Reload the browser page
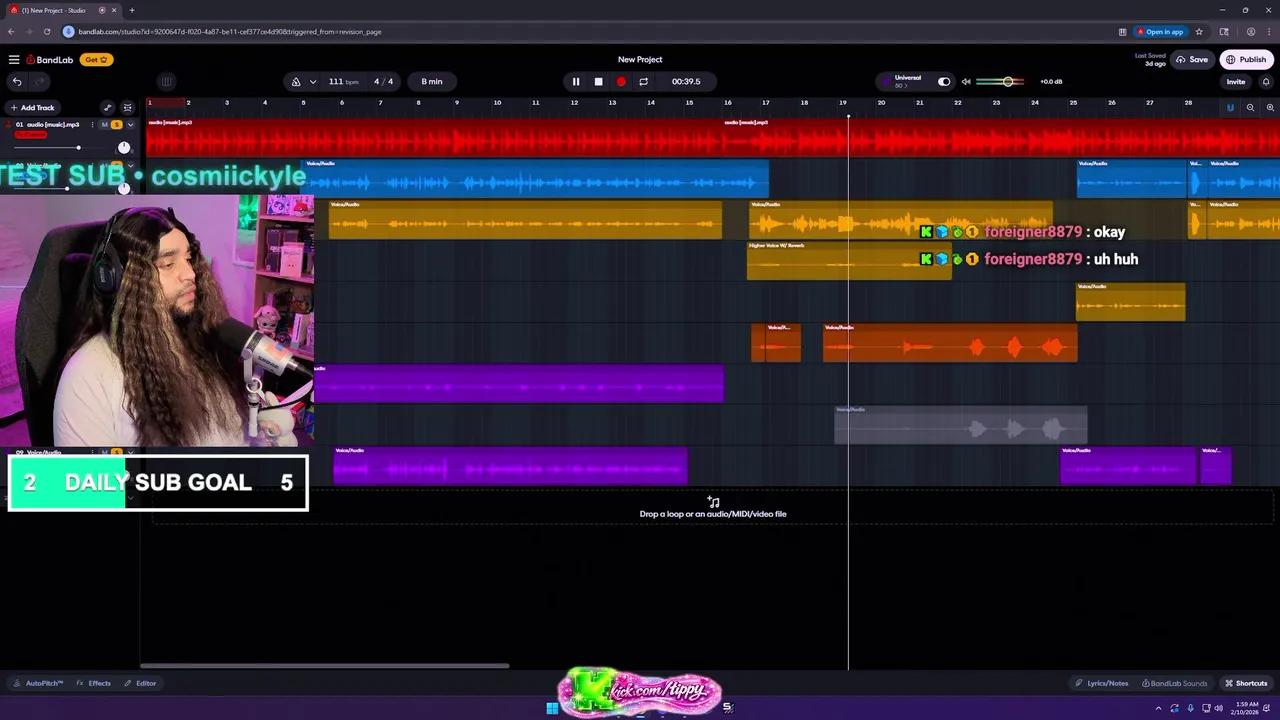Viewport: 1280px width, 720px height. point(46,32)
